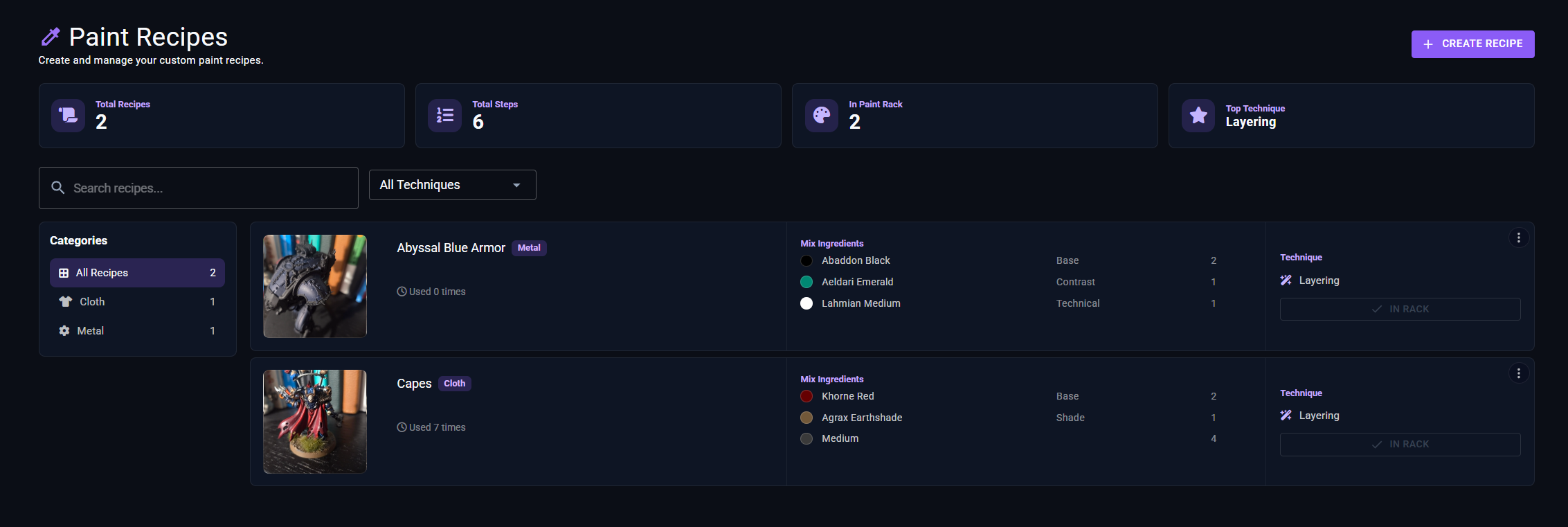
Task: Open the Capes miniature thumbnail
Action: click(315, 422)
